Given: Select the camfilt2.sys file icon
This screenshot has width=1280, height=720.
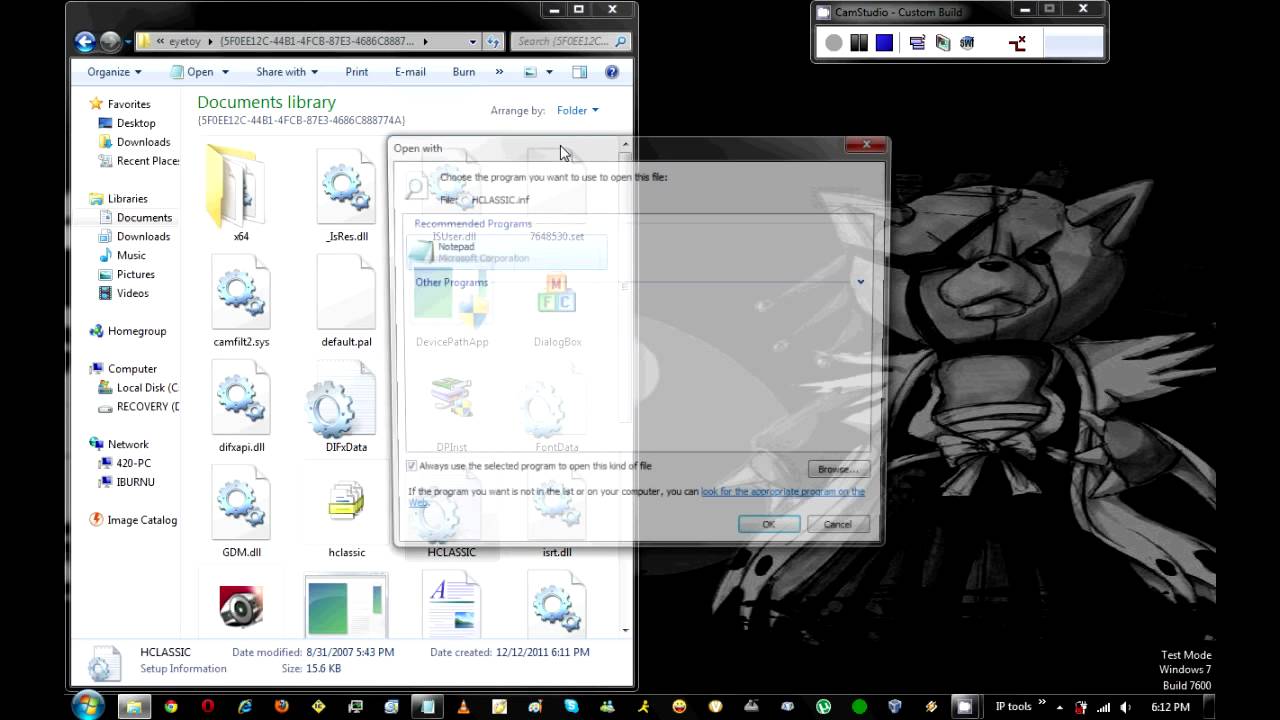Looking at the screenshot, I should (x=241, y=293).
